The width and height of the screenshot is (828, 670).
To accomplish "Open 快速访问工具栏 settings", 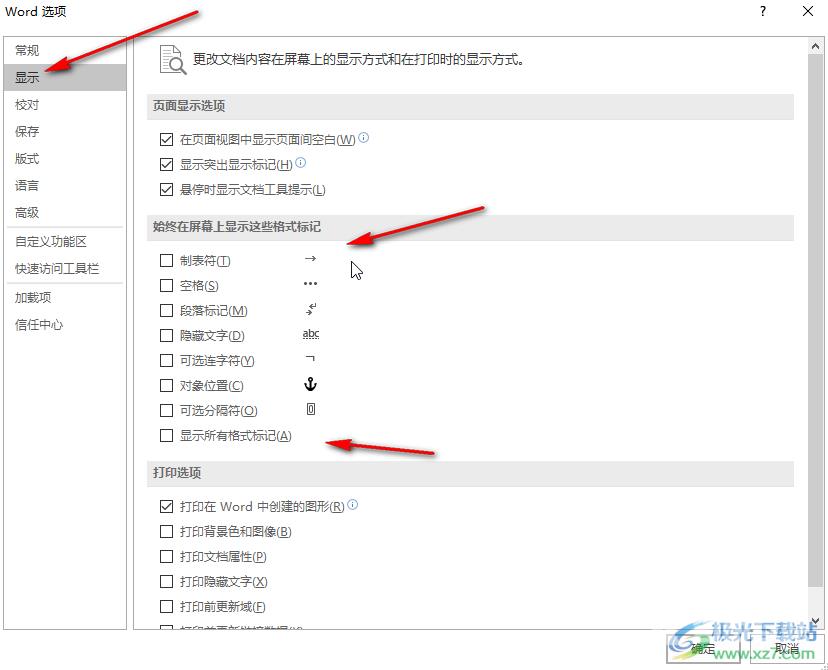I will click(64, 269).
